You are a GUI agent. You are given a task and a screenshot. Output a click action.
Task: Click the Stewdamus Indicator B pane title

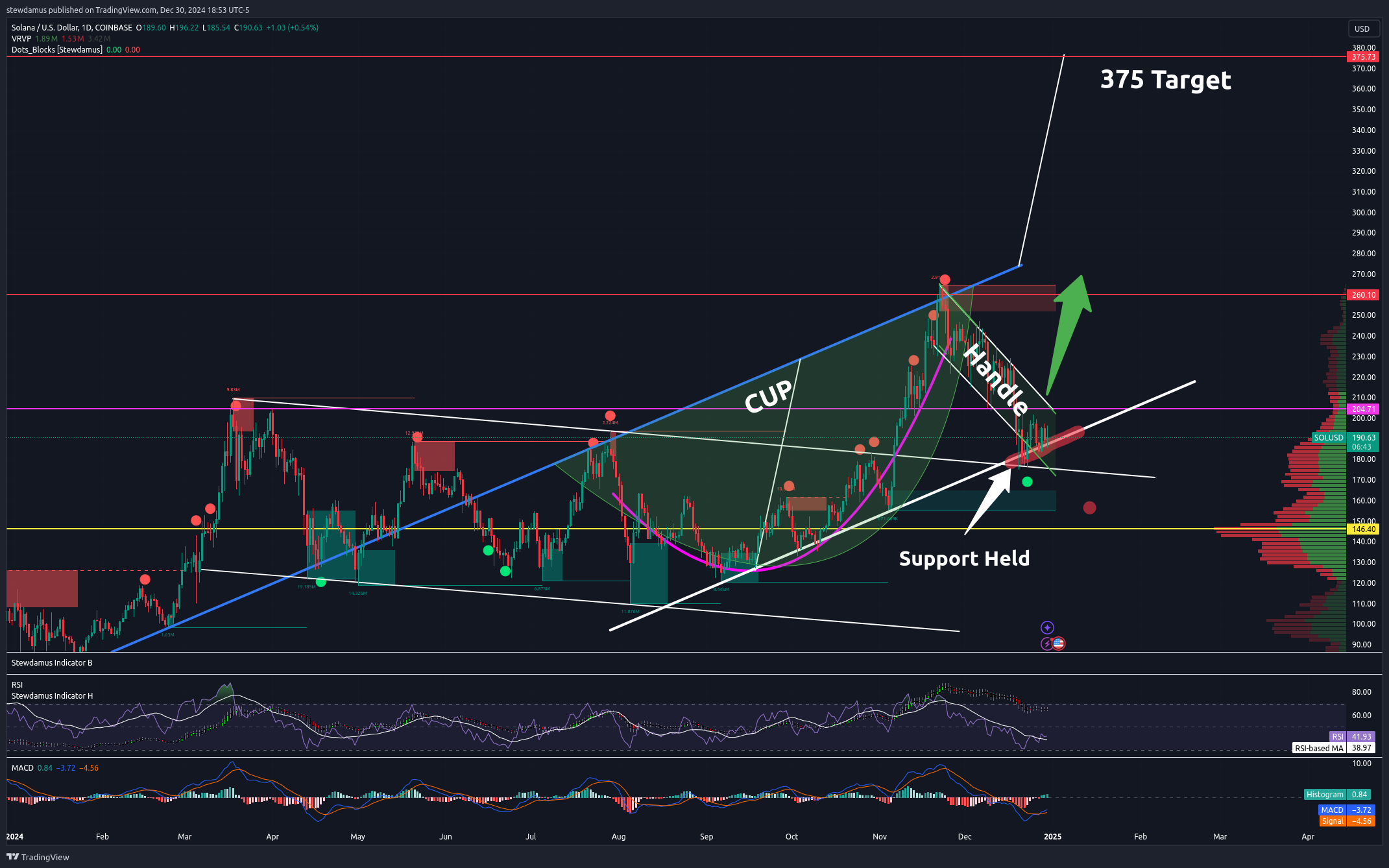(x=52, y=662)
